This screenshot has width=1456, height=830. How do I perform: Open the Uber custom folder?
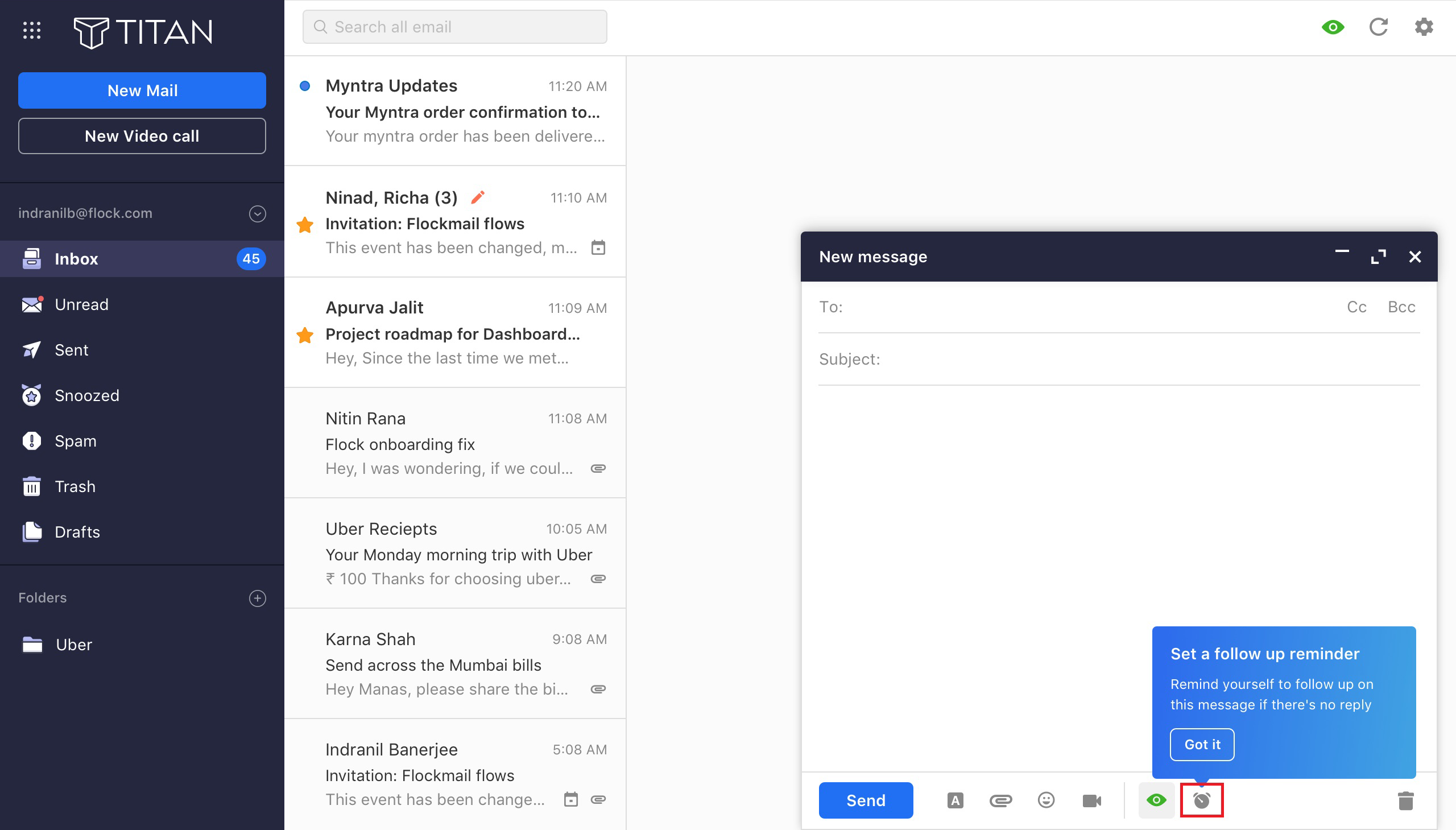click(142, 645)
